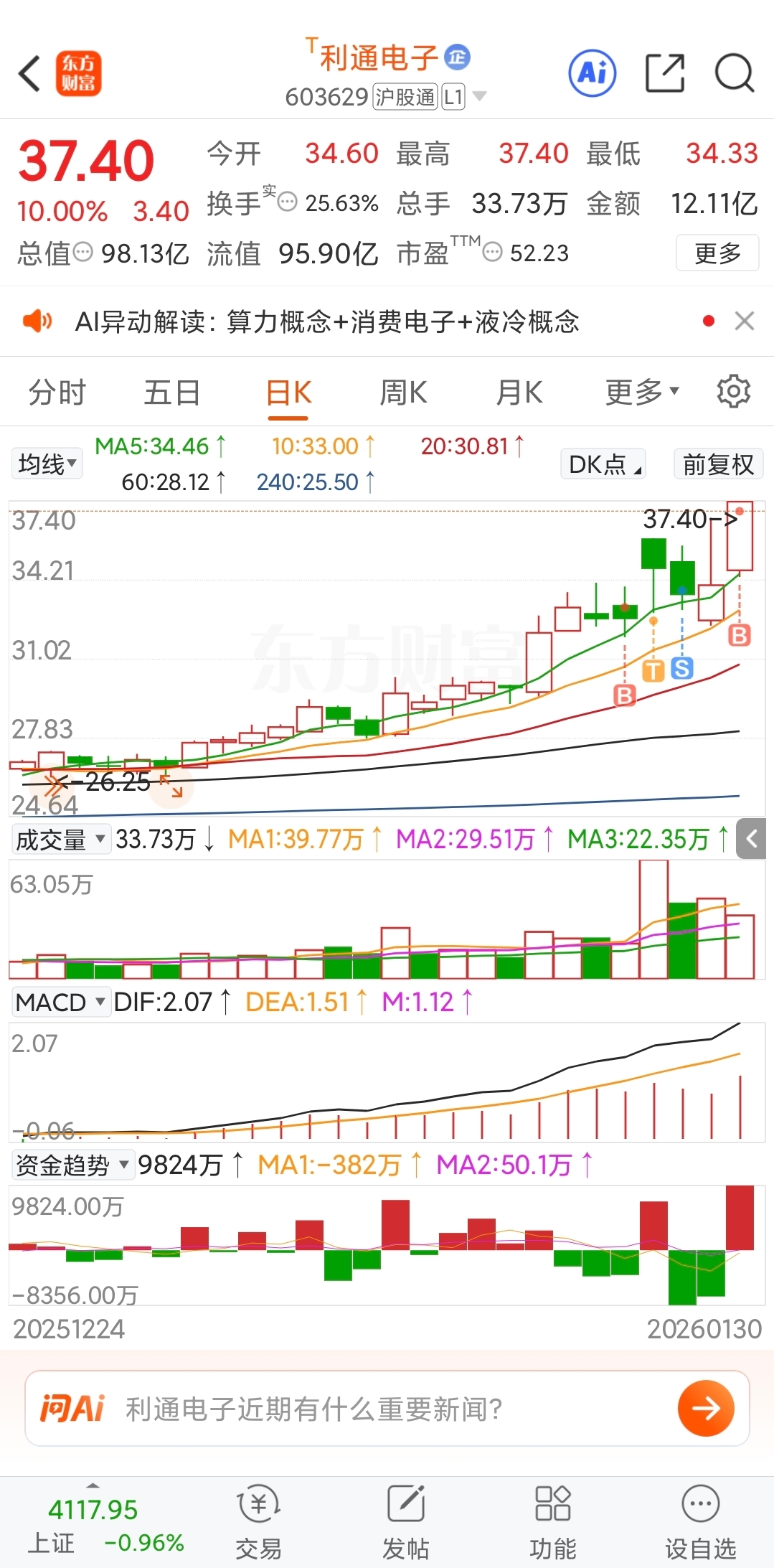Tap the 更多 quote details button

tap(717, 253)
